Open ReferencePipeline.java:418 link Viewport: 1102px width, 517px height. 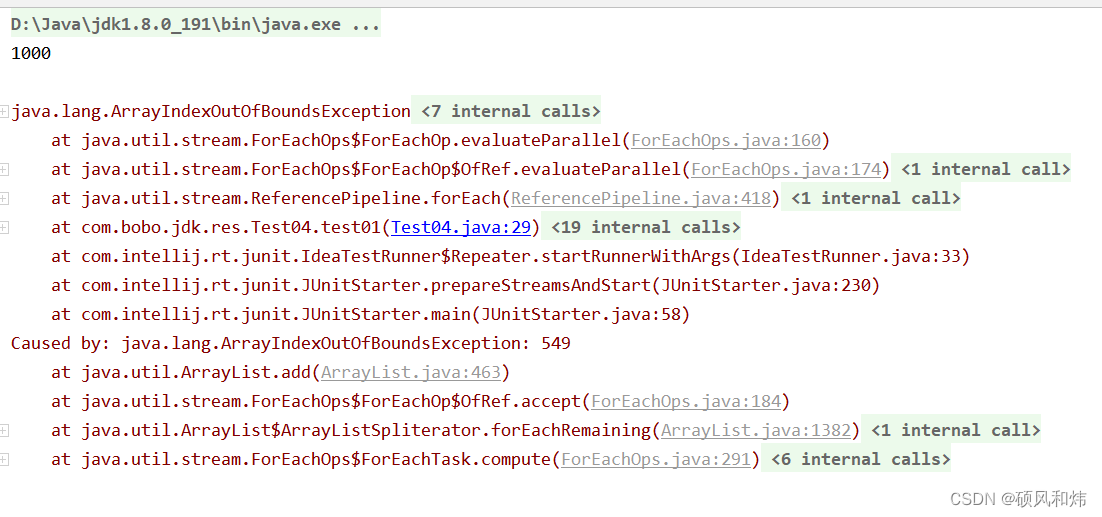(641, 199)
